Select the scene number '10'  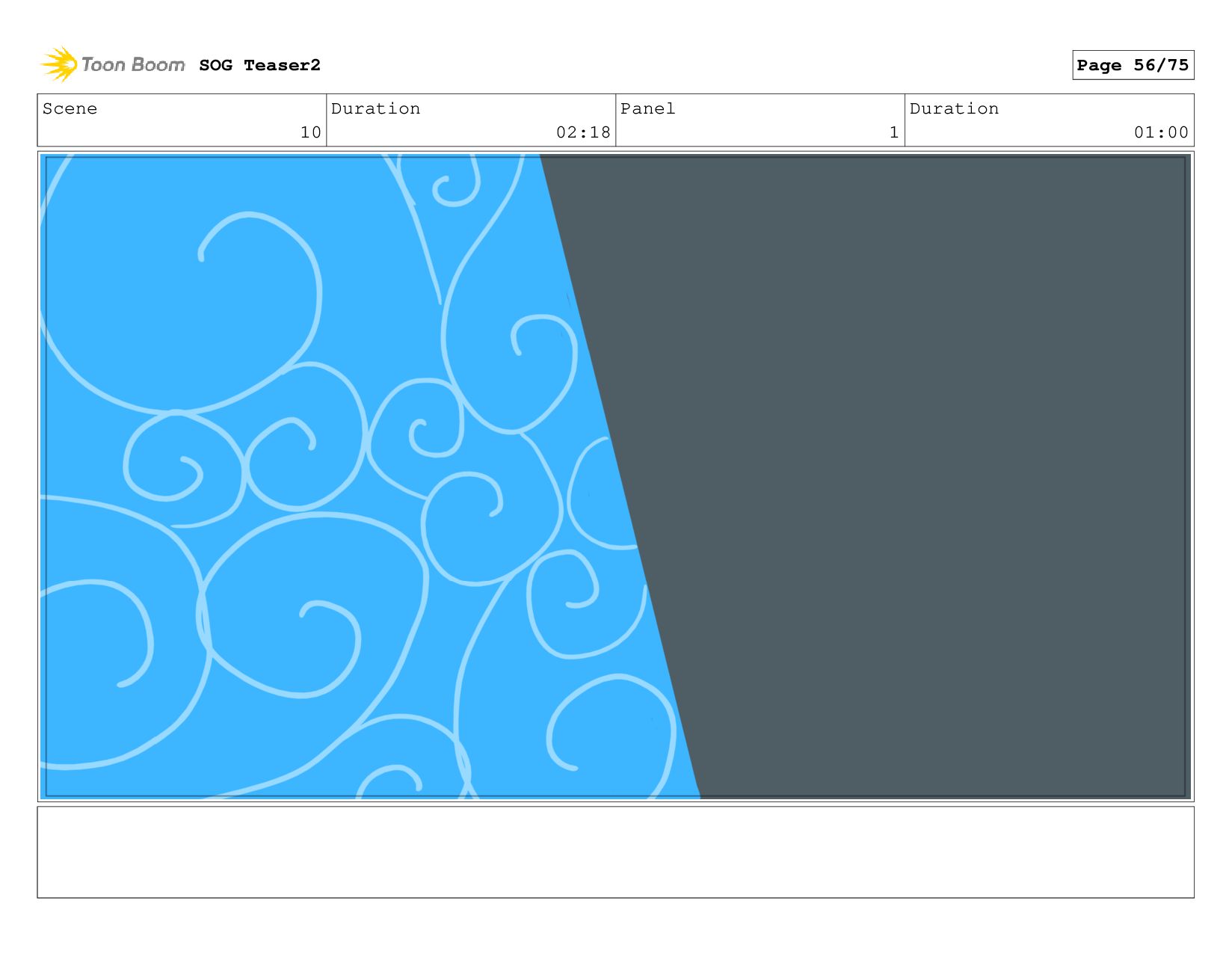pos(310,132)
